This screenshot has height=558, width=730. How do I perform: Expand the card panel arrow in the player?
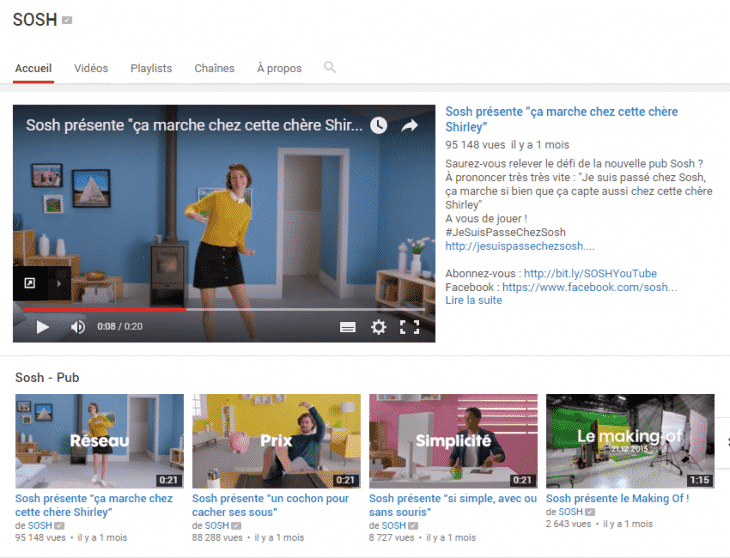(58, 284)
